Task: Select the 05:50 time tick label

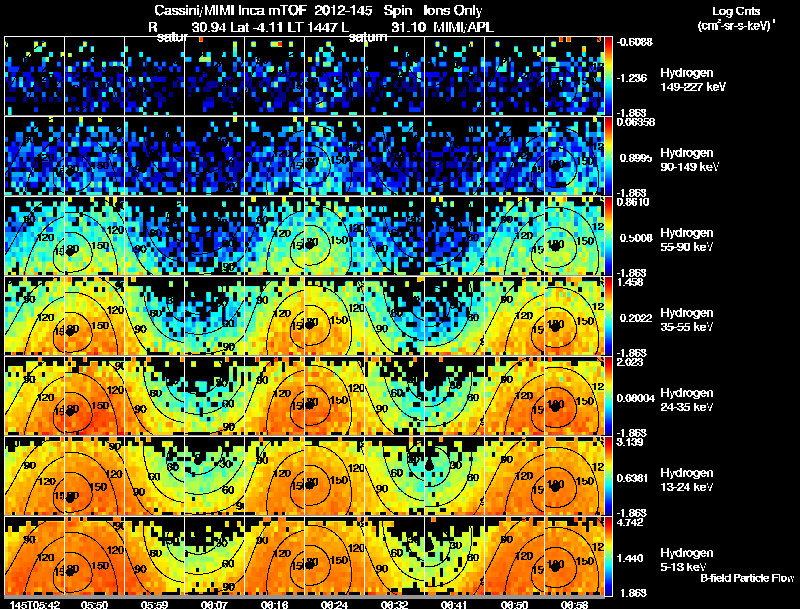Action: click(x=94, y=604)
